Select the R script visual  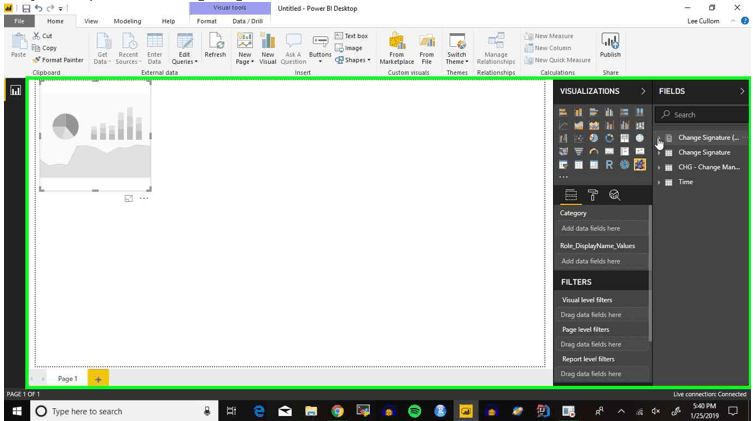(609, 165)
